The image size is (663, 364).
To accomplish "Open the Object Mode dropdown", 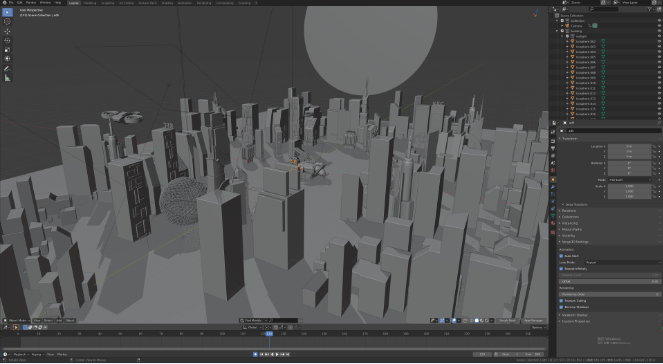I will (x=16, y=321).
